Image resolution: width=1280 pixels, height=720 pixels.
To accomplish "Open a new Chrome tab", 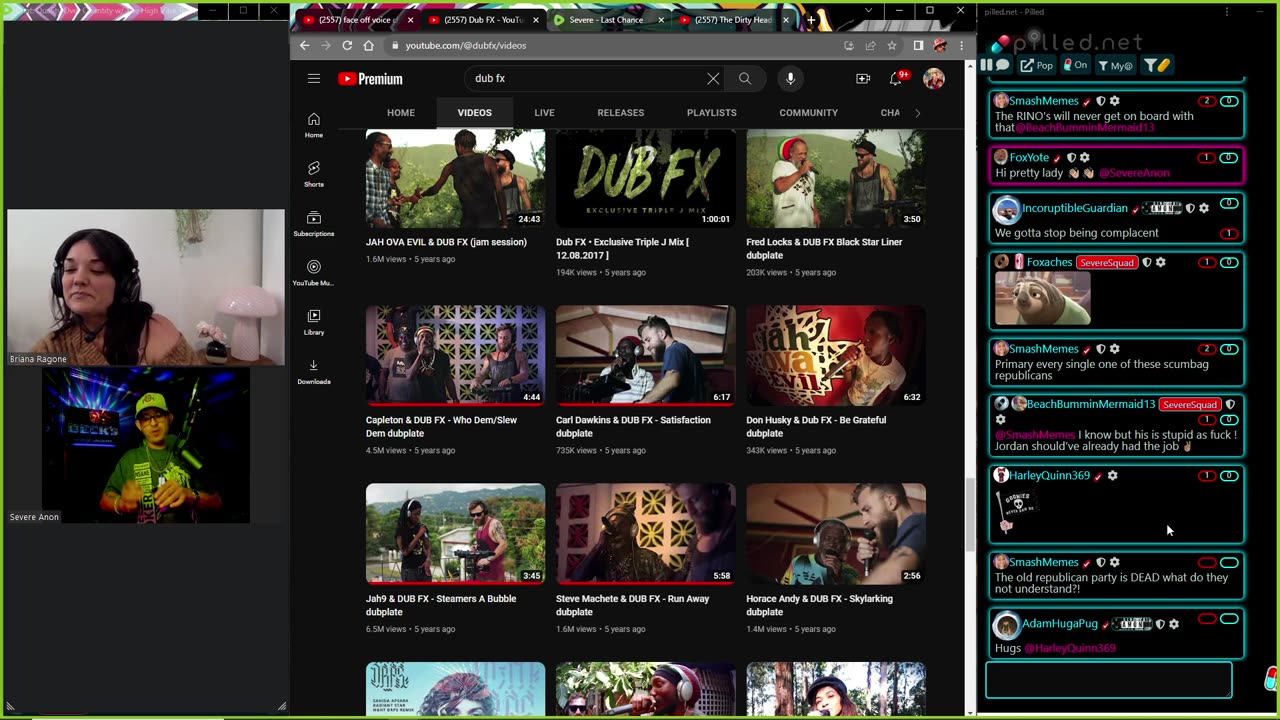I will (x=811, y=20).
